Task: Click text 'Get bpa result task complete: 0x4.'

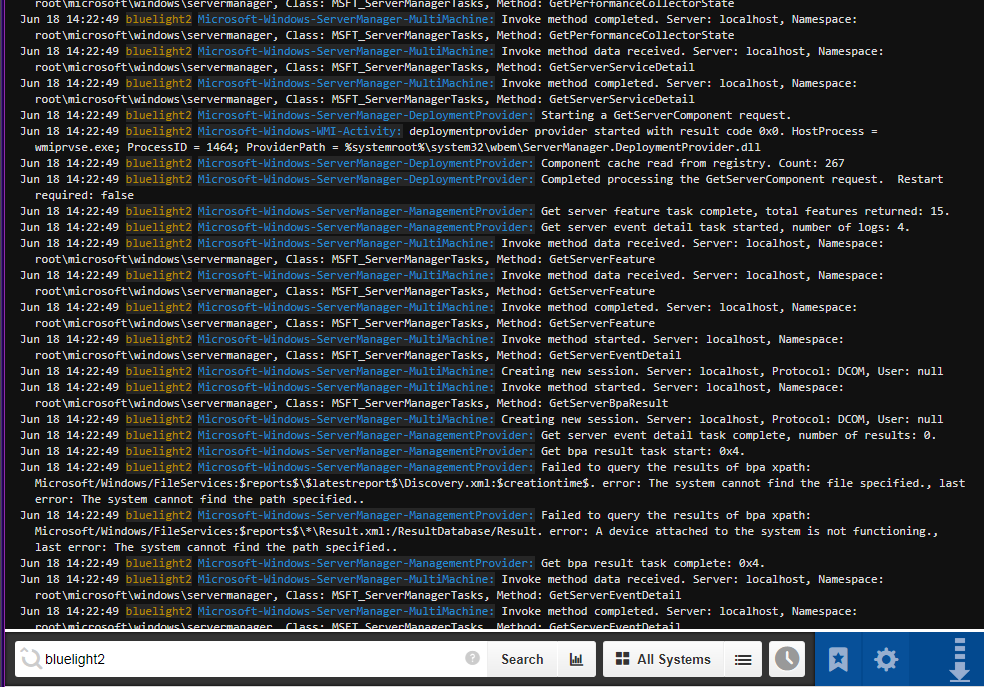Action: (x=653, y=563)
